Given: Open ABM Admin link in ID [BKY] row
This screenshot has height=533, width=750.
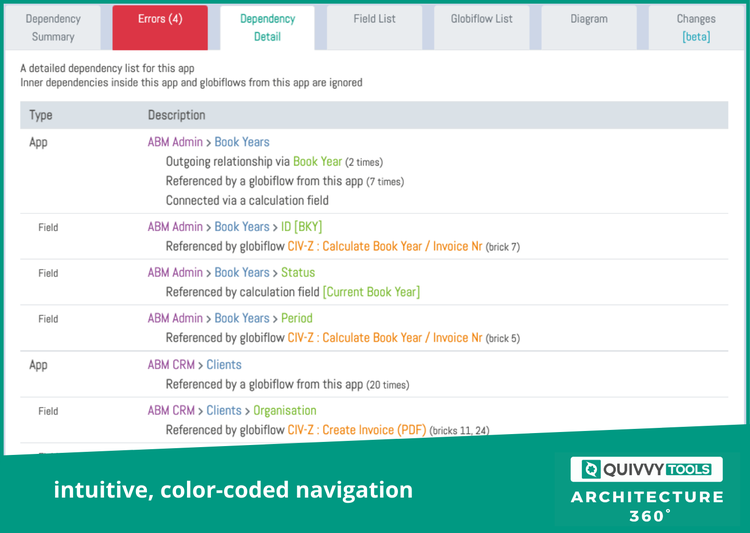Looking at the screenshot, I should tap(175, 227).
